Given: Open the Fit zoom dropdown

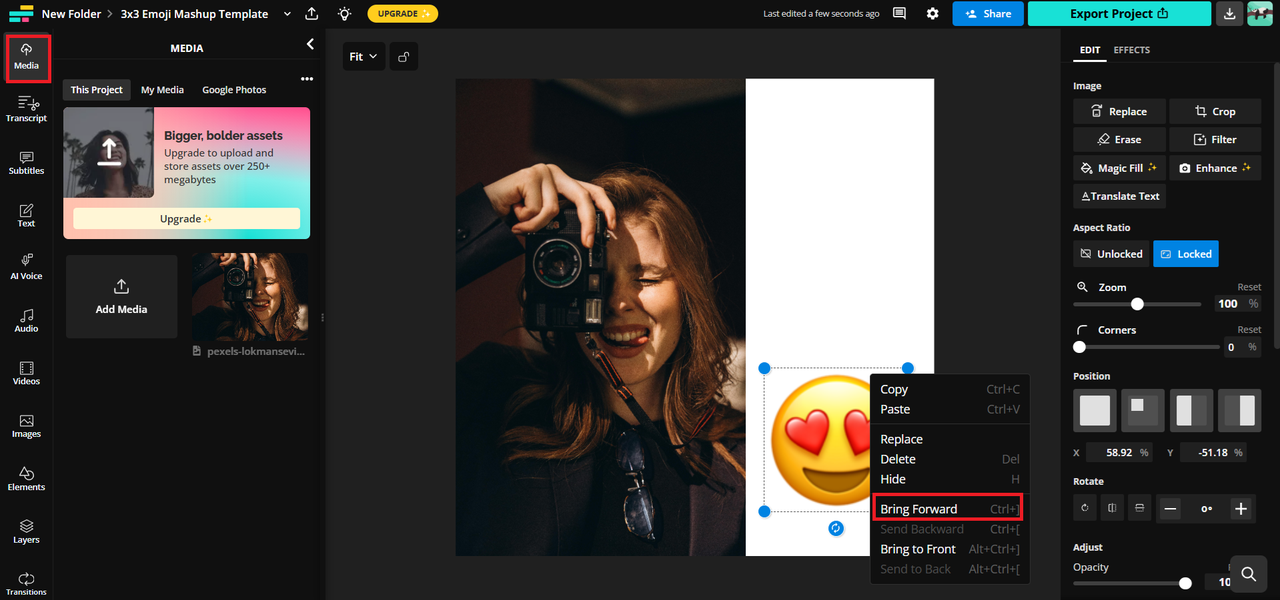Looking at the screenshot, I should (363, 57).
